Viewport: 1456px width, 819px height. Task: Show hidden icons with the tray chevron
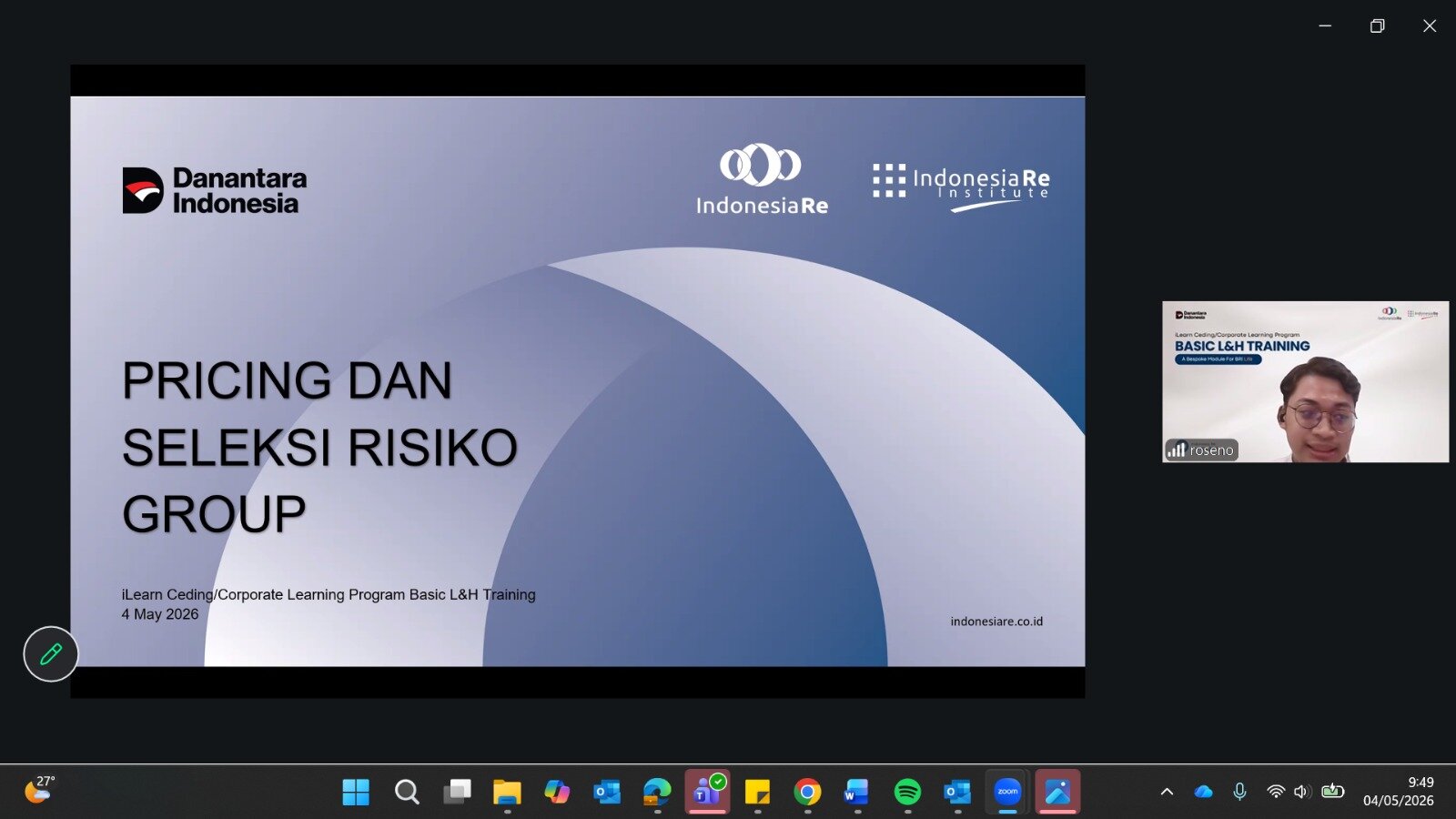pos(1167,792)
